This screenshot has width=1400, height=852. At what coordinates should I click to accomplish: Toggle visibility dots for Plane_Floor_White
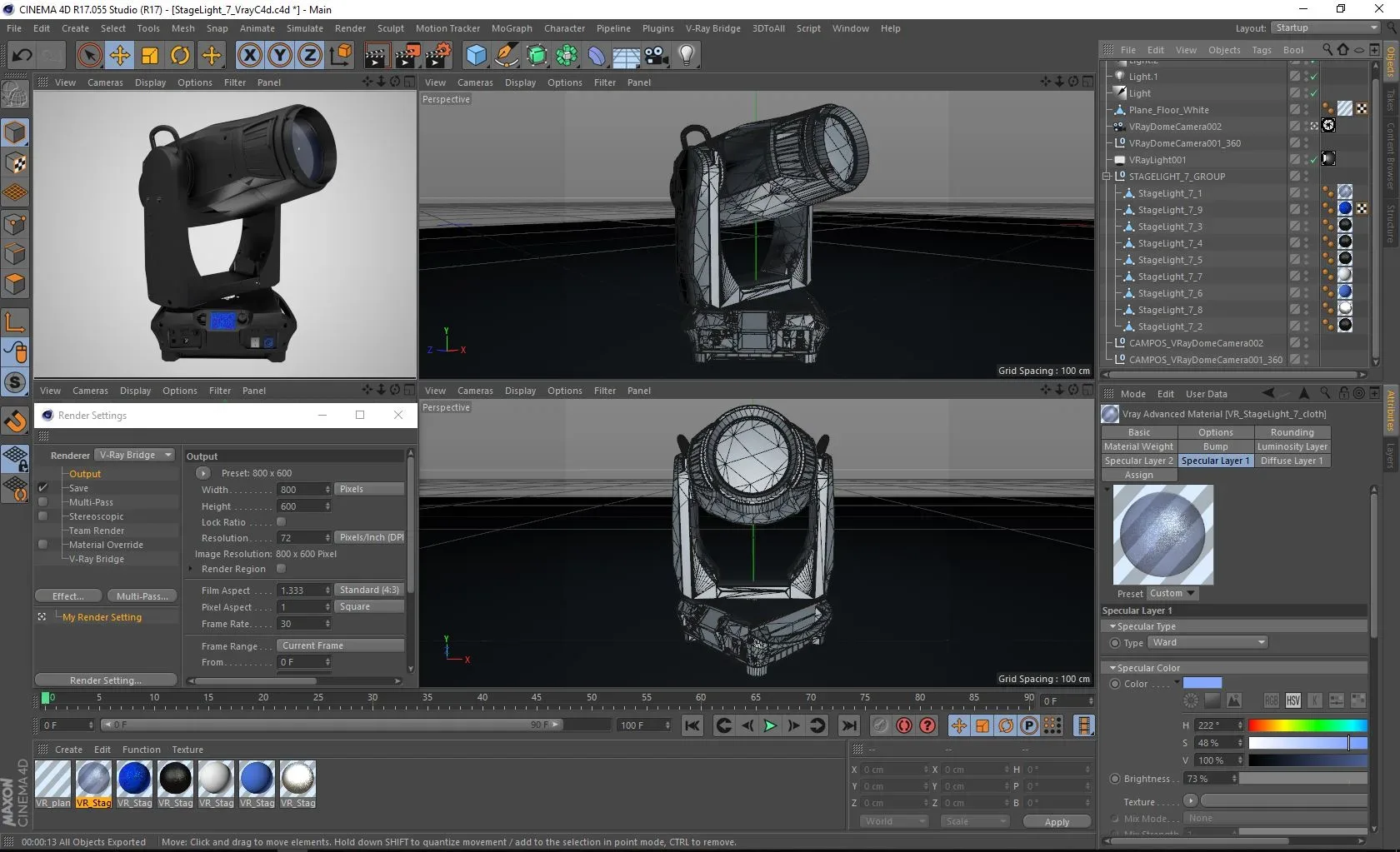click(x=1306, y=110)
